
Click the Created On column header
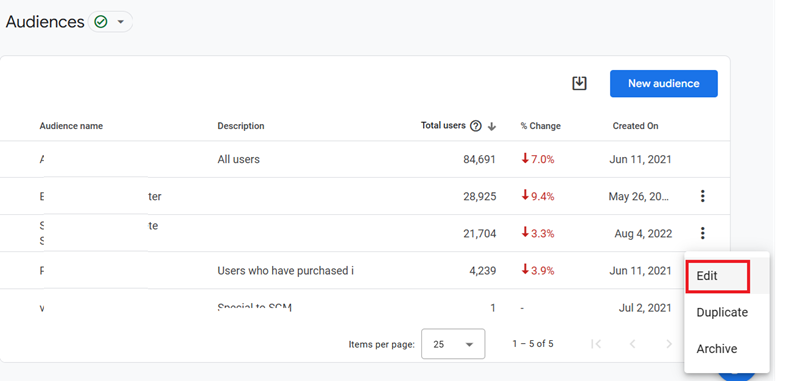click(635, 126)
